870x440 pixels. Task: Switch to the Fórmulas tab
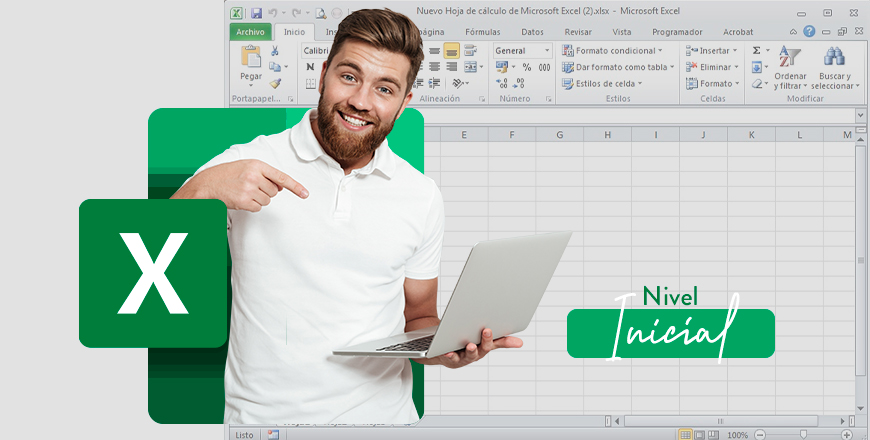tap(482, 32)
